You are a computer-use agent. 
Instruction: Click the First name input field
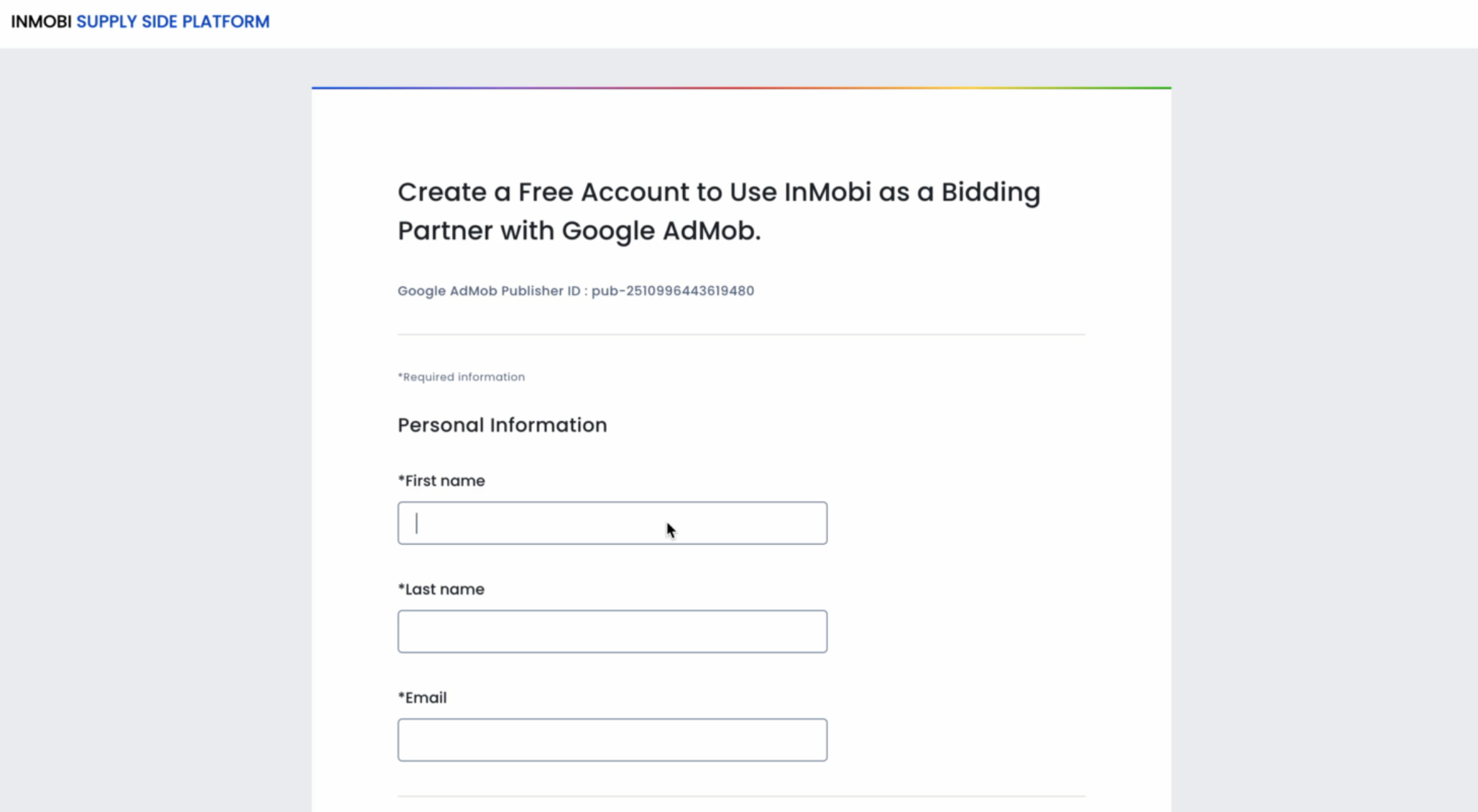click(x=612, y=523)
